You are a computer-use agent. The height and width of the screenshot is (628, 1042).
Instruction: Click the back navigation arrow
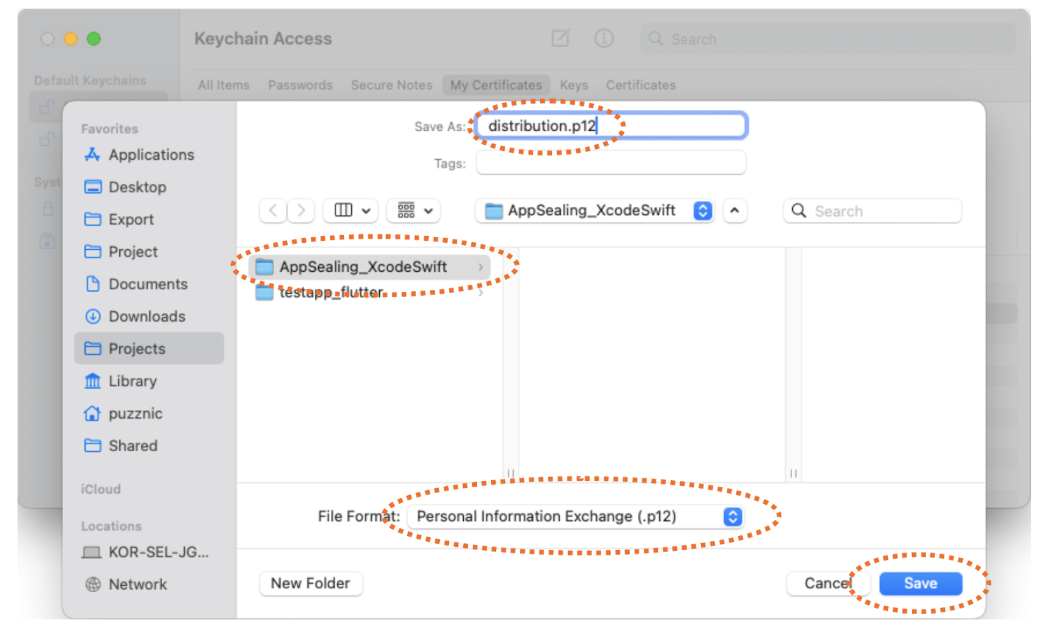(x=274, y=211)
